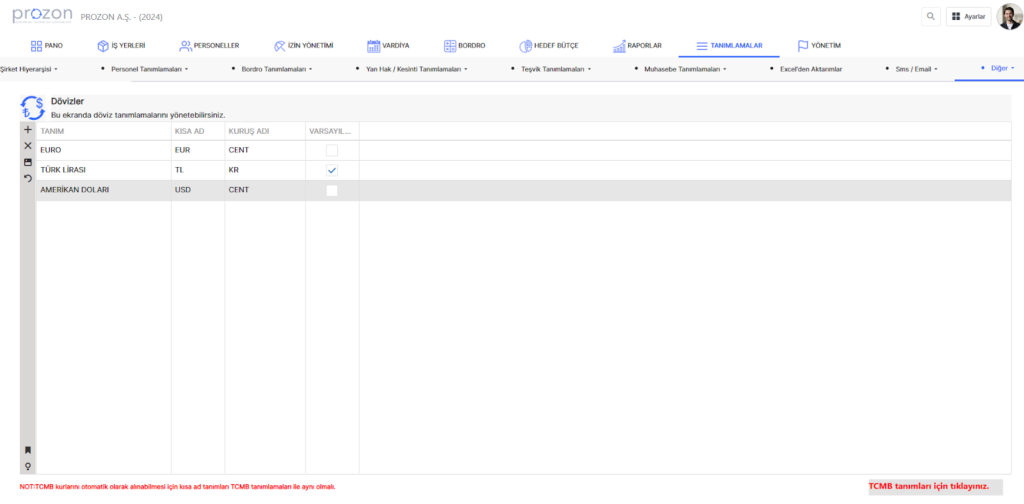This screenshot has height=504, width=1024.
Task: Click the save icon in grid toolbar
Action: [x=28, y=162]
